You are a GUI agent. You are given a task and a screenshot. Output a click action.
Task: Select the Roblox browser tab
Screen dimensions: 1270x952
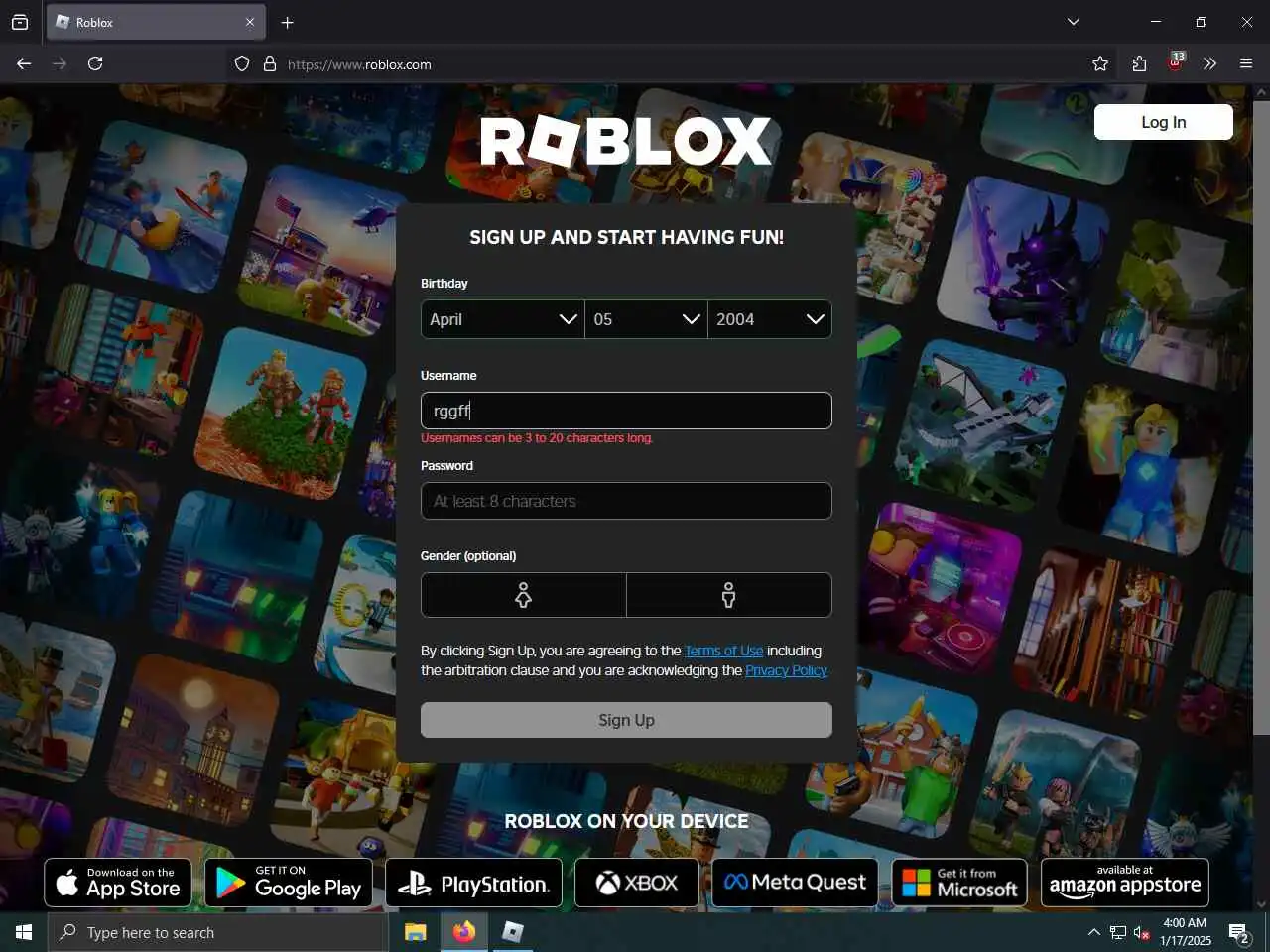coord(155,22)
